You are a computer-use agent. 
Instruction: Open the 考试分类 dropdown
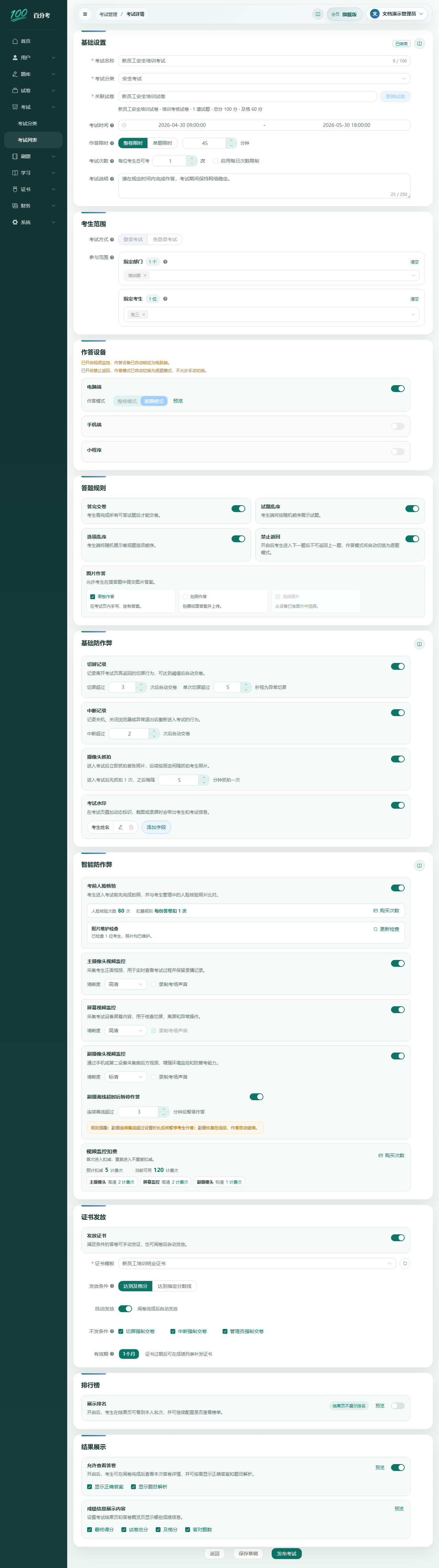tap(264, 79)
